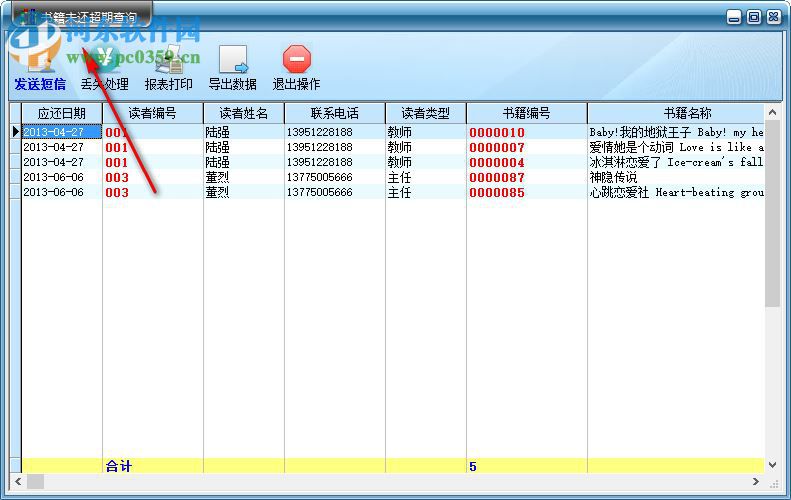The image size is (791, 500).
Task: Click the horizontal scrollbar left arrow
Action: pyautogui.click(x=18, y=481)
